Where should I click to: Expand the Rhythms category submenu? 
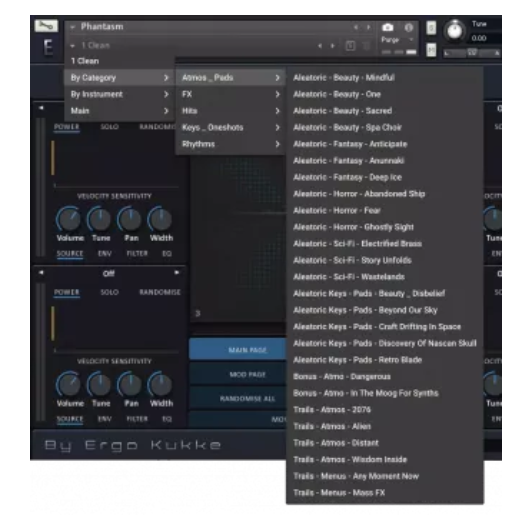coord(231,144)
